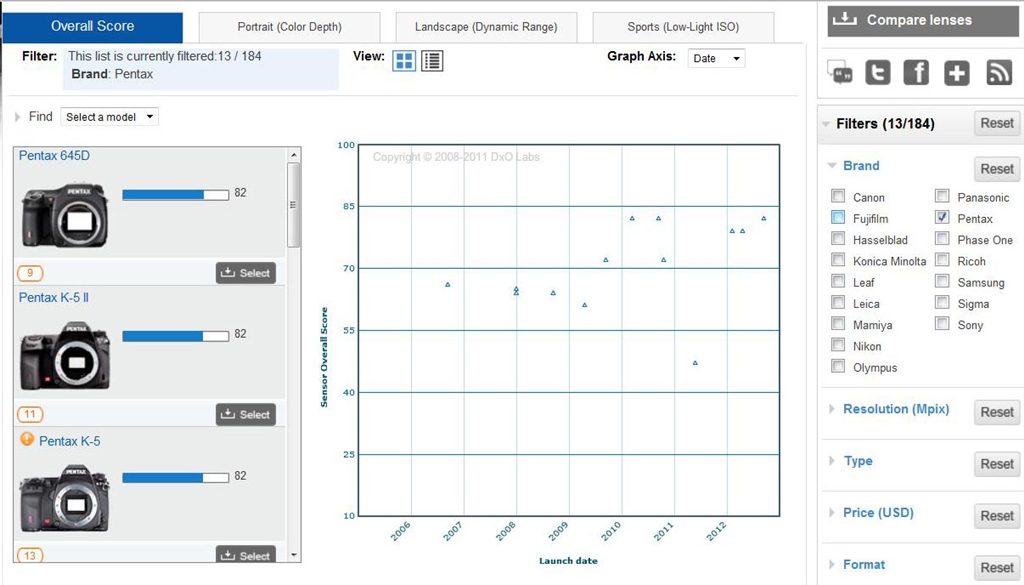Open the Pentax 645D link
1024x585 pixels.
(54, 155)
